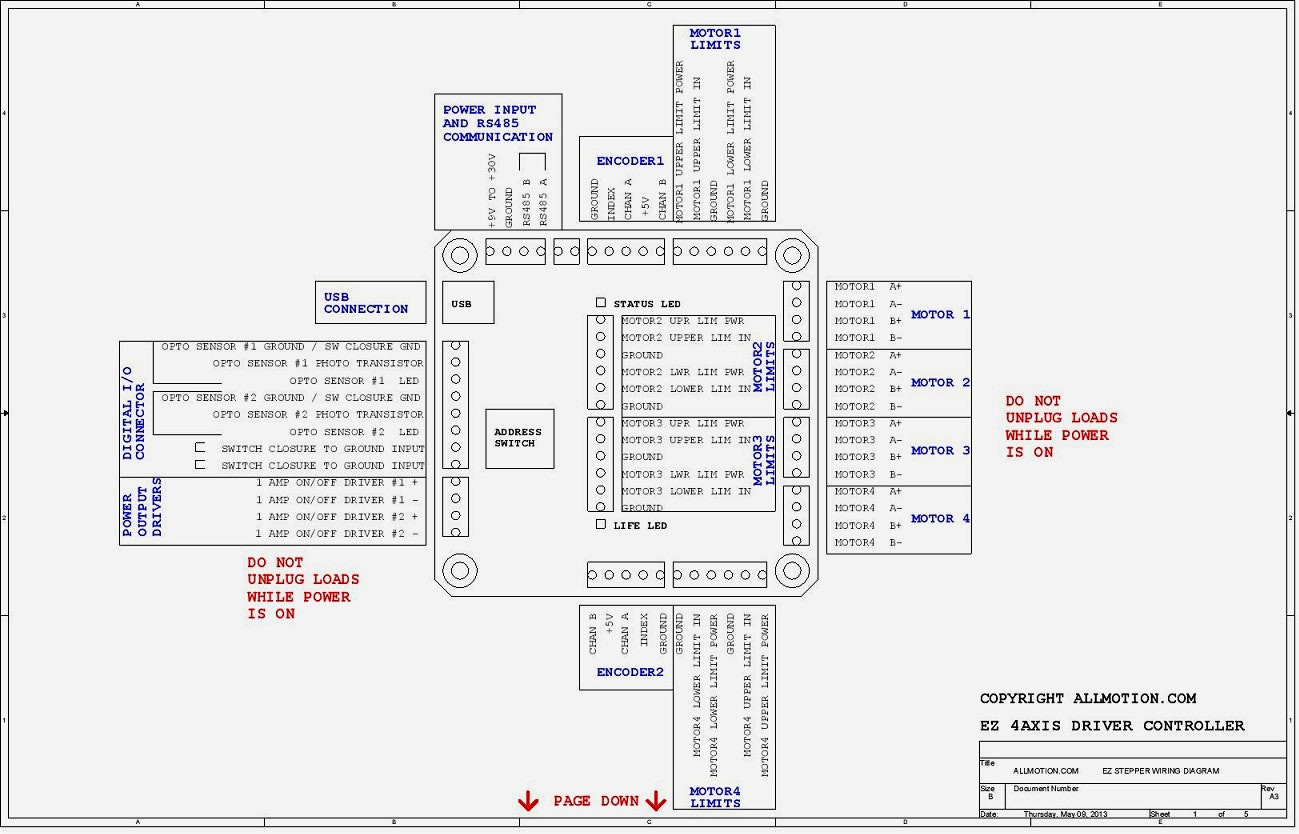Image resolution: width=1299 pixels, height=834 pixels.
Task: Select the RS485 A pin label
Action: (x=544, y=203)
